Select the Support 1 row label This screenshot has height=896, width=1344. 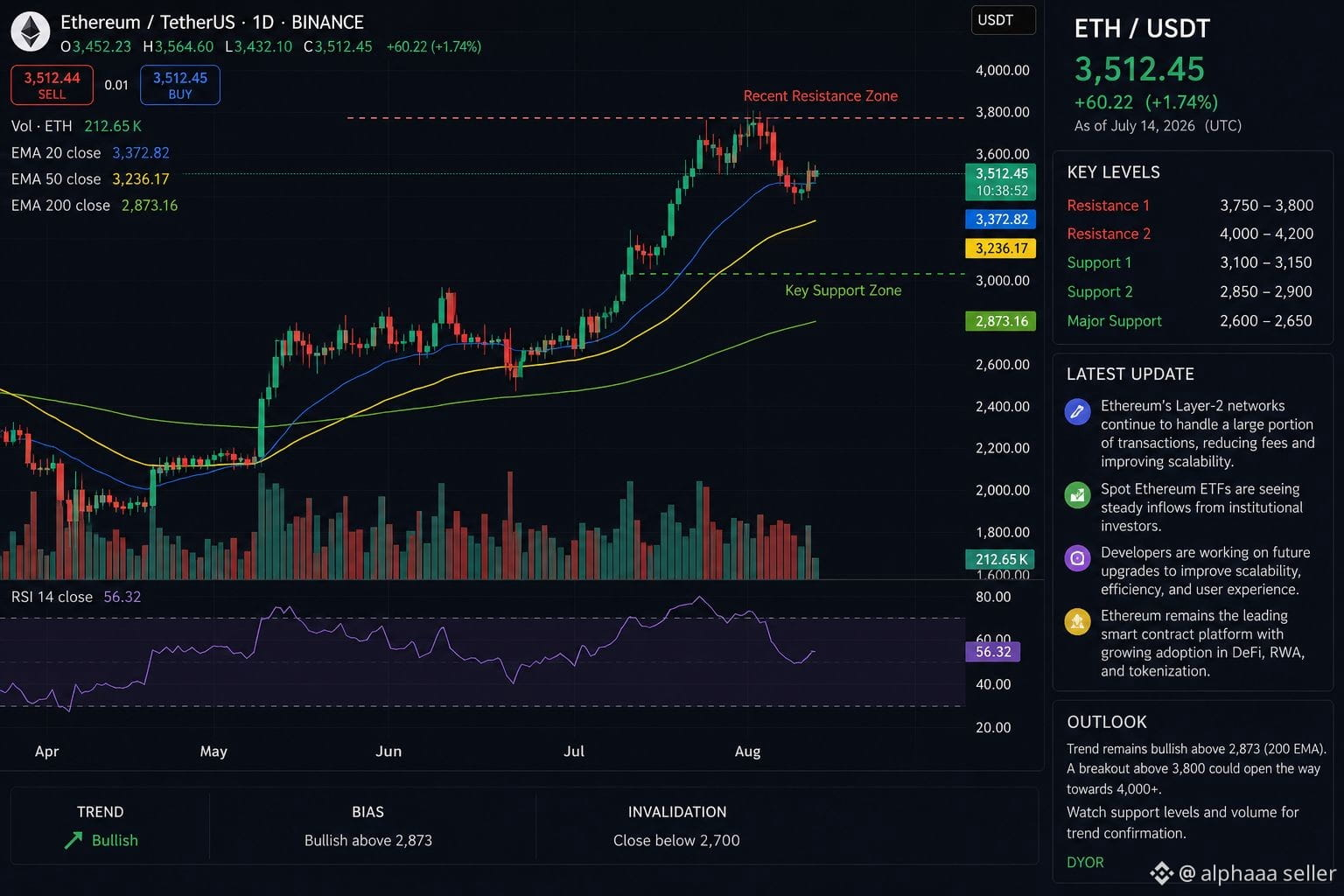(x=1099, y=263)
